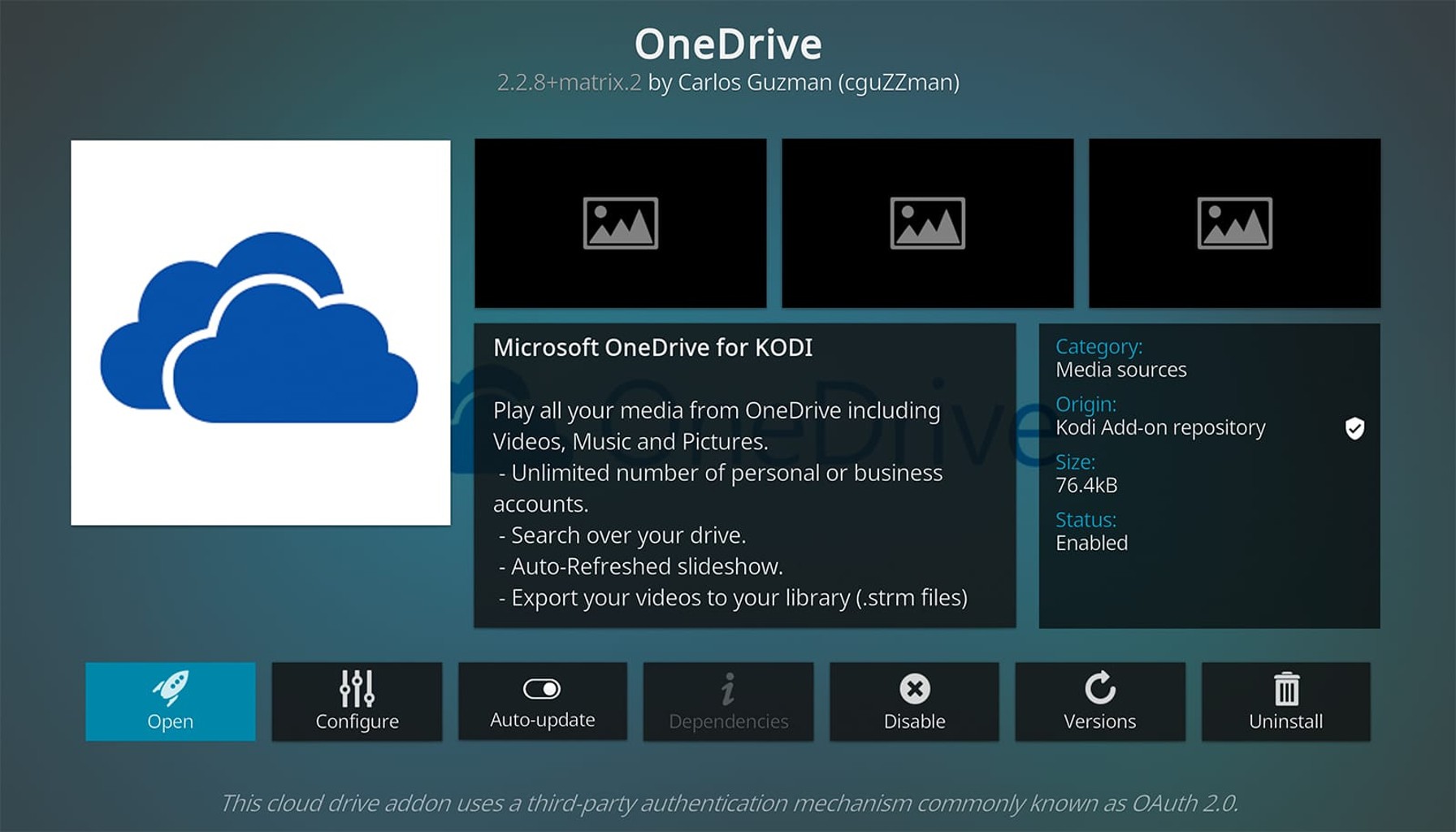
Task: Click the OneDrive cloud logo image
Action: [x=260, y=332]
